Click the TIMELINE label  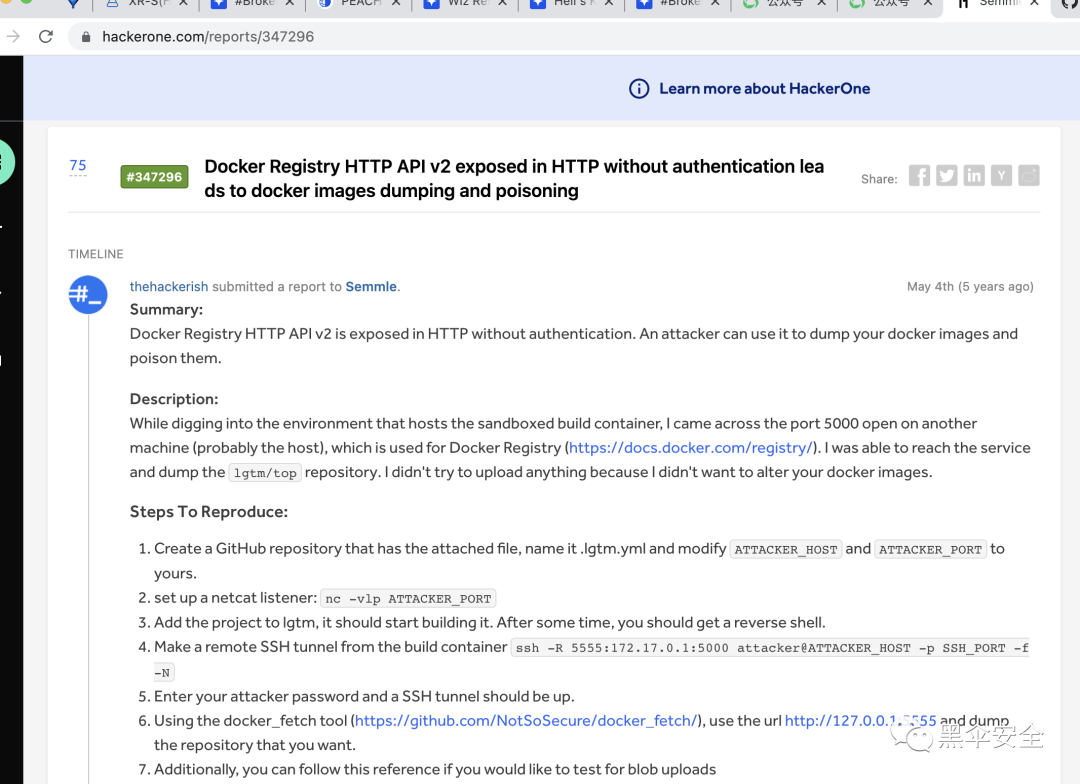click(96, 254)
